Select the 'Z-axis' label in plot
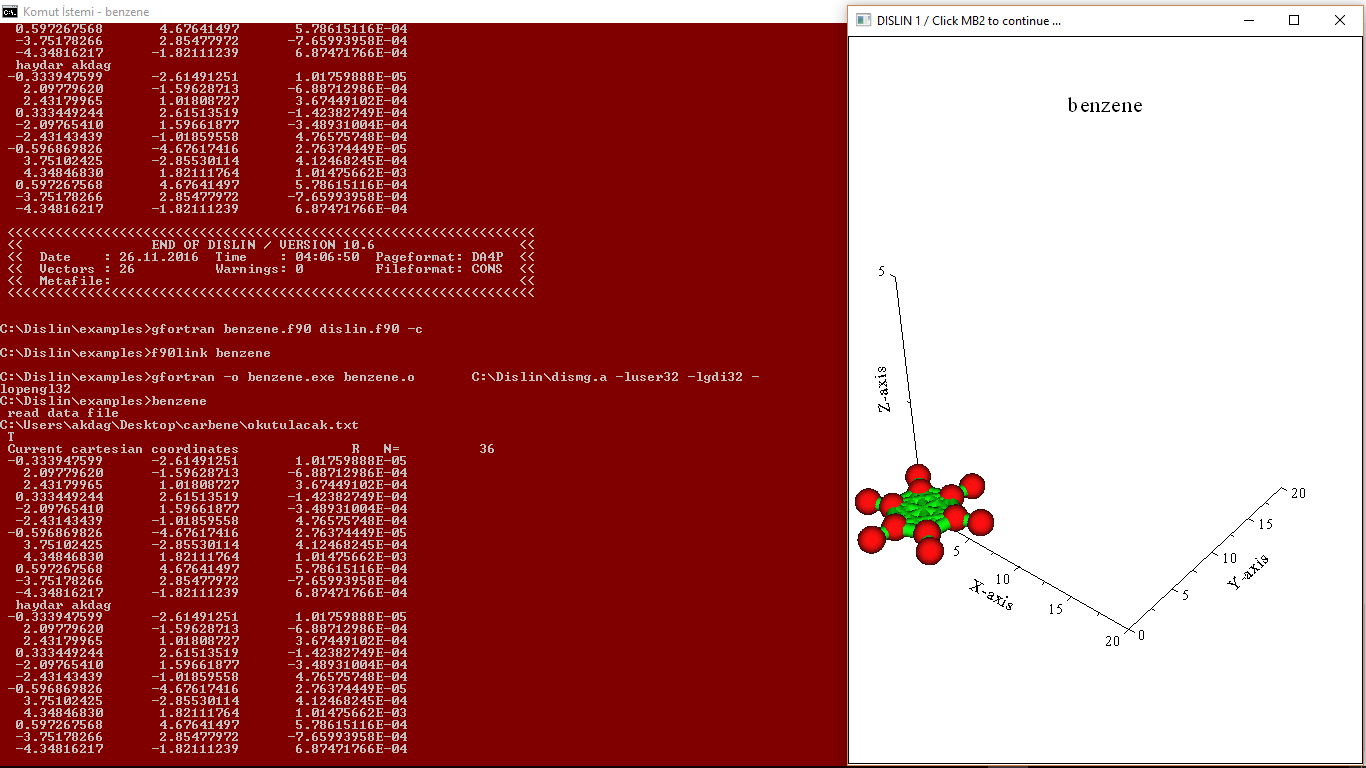The width and height of the screenshot is (1366, 768). click(x=883, y=391)
